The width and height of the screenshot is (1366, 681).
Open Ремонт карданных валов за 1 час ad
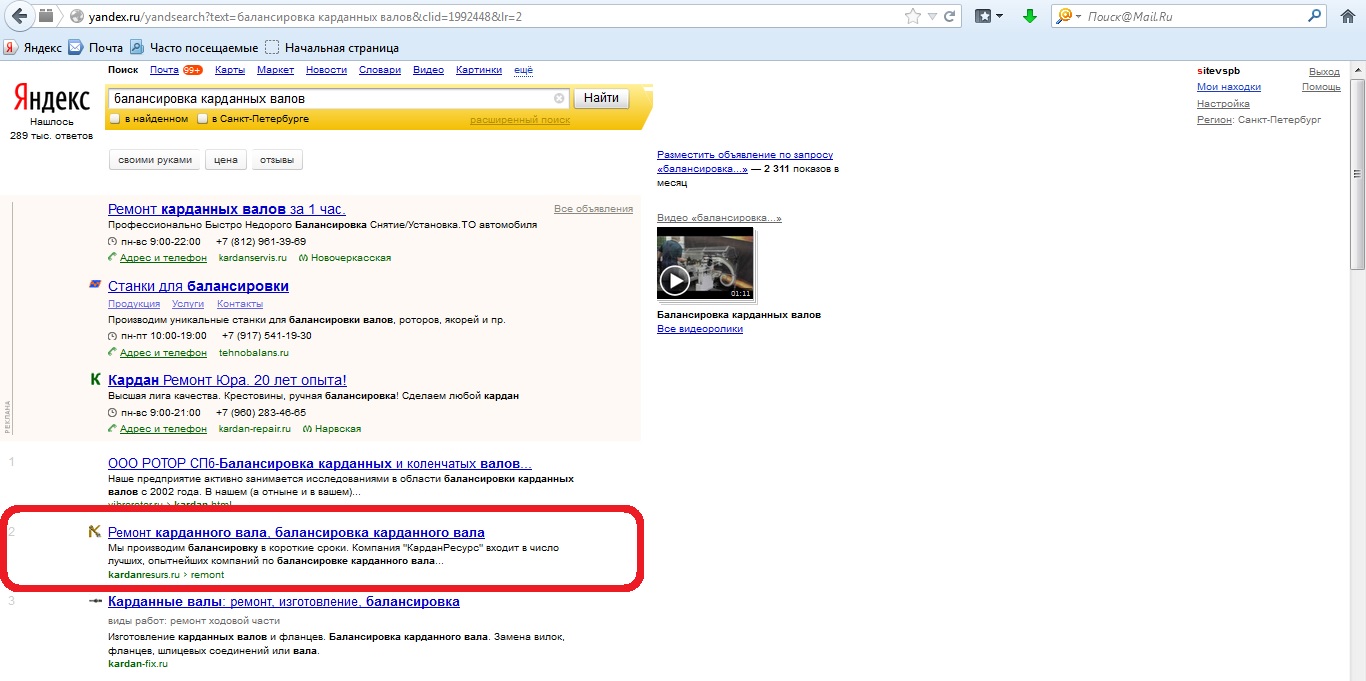(x=227, y=209)
